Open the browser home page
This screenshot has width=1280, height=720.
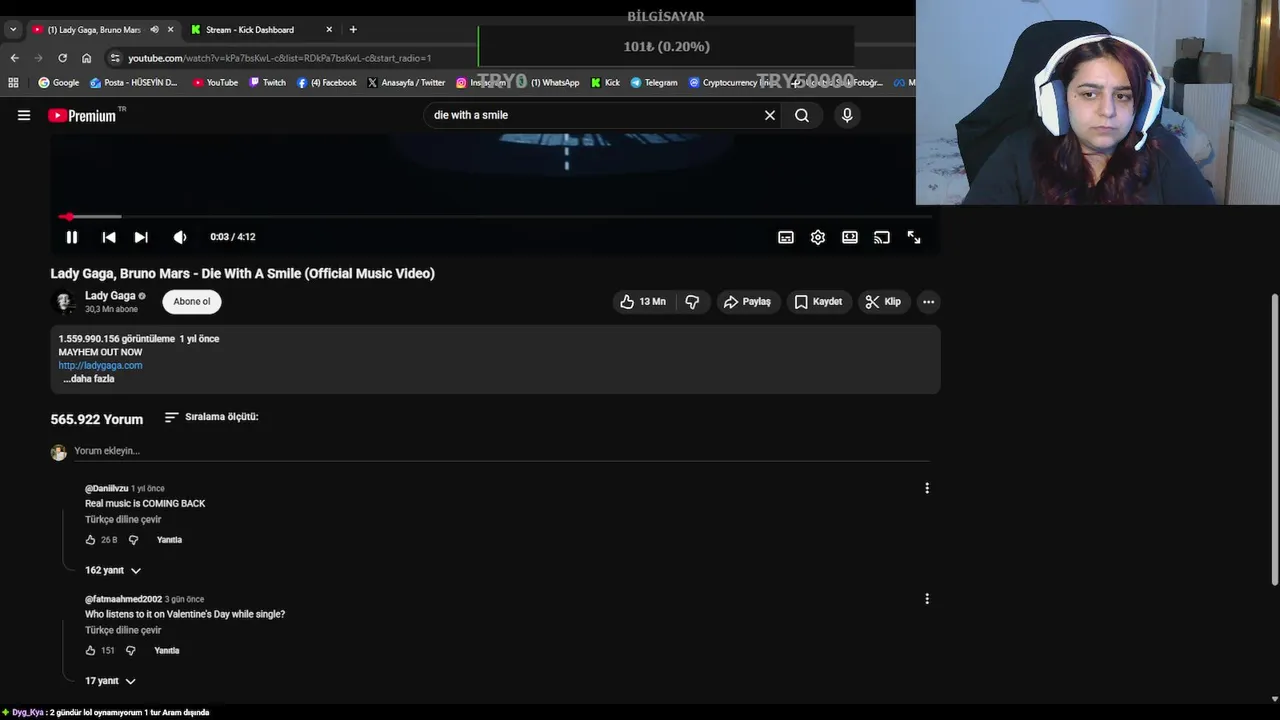86,58
